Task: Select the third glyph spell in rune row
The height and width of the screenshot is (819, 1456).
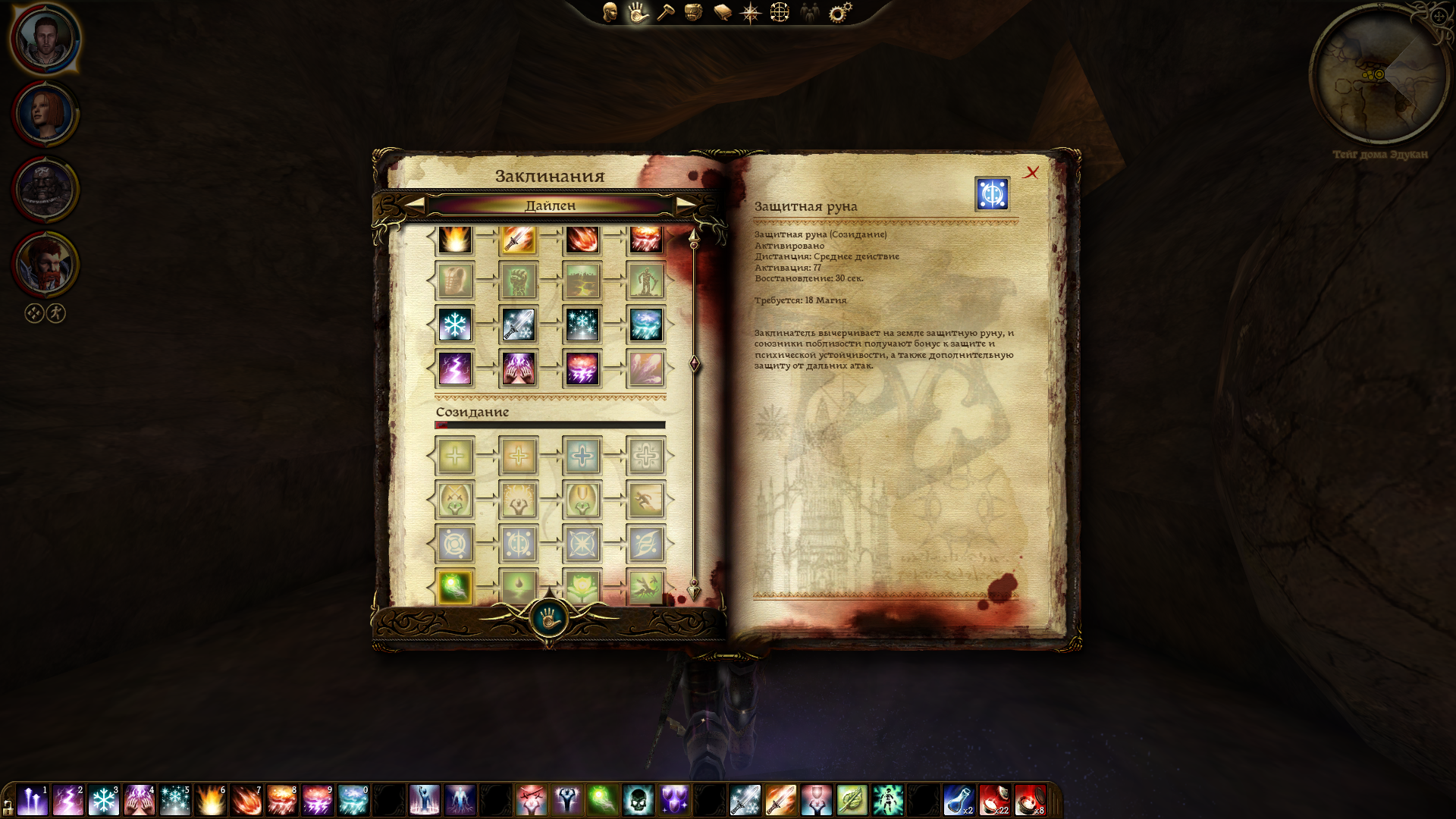Action: (582, 544)
